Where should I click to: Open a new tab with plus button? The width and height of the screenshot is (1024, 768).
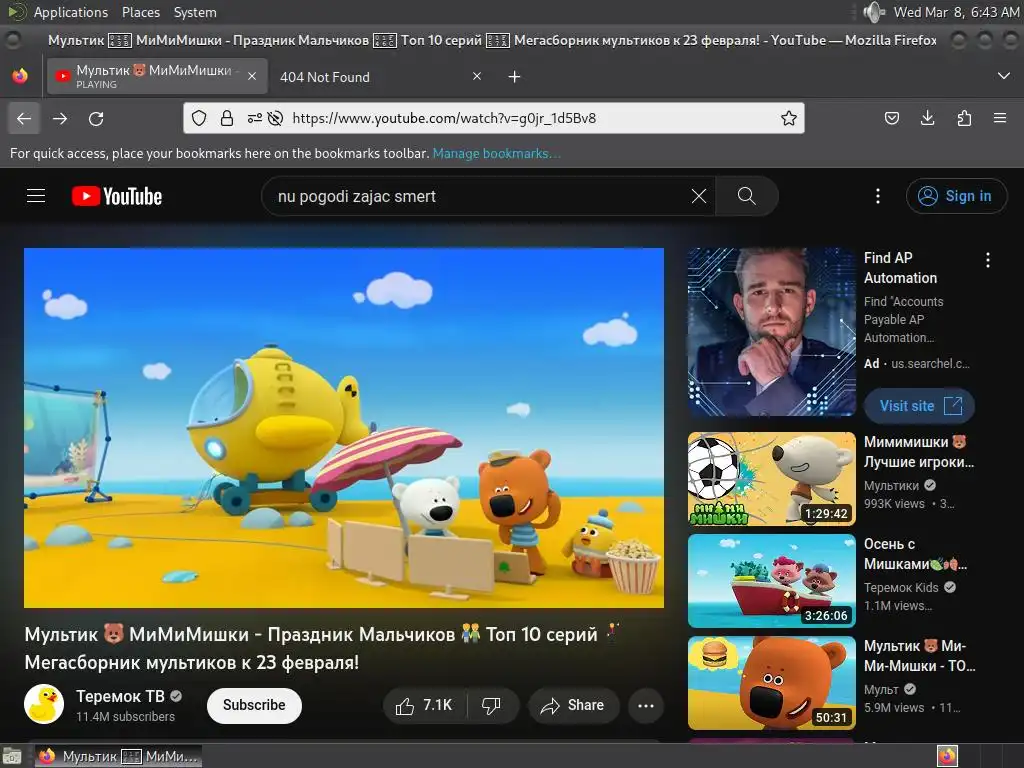click(x=515, y=77)
